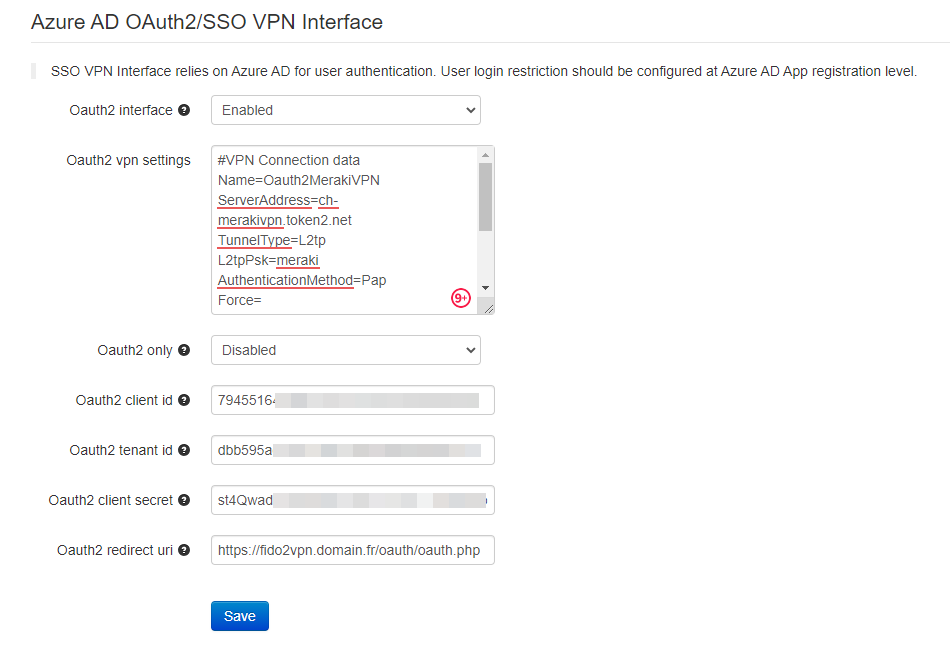Click scrollbar down arrow in vpn settings

click(x=485, y=288)
